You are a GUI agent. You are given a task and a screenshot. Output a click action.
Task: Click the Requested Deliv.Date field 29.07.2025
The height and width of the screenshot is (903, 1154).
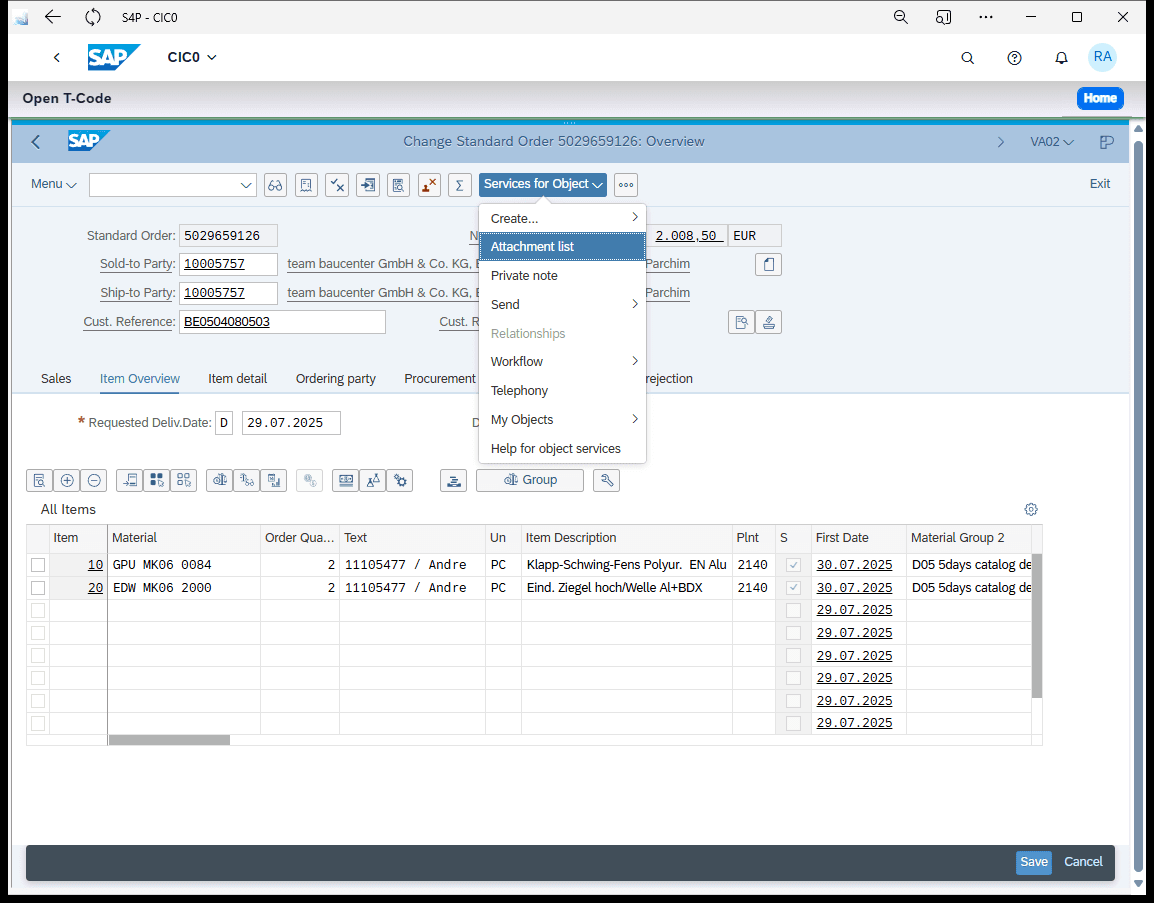click(x=291, y=423)
